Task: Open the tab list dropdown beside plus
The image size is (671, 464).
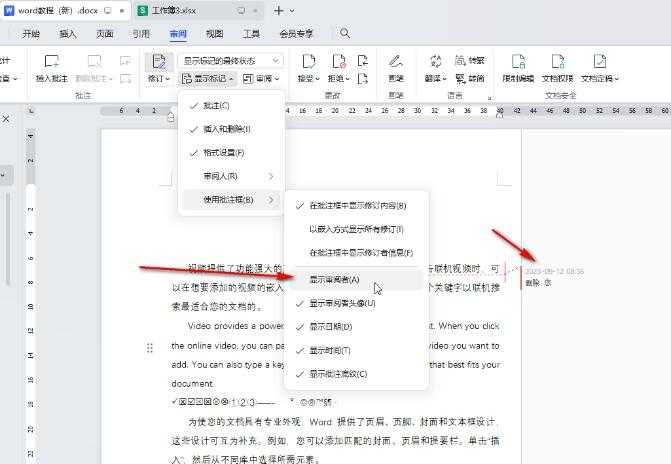Action: [x=292, y=11]
